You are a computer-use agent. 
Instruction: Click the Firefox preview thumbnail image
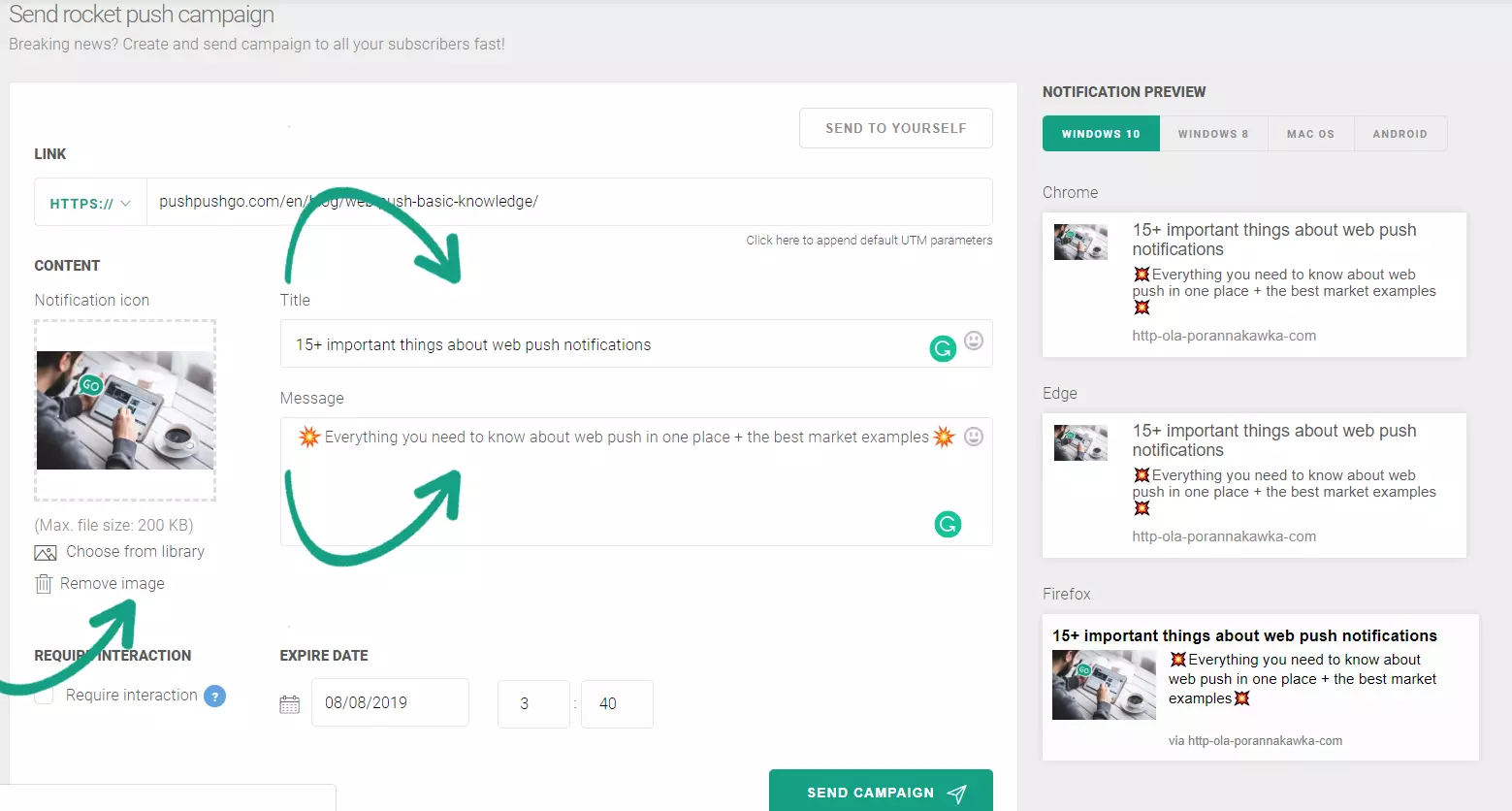pyautogui.click(x=1104, y=685)
